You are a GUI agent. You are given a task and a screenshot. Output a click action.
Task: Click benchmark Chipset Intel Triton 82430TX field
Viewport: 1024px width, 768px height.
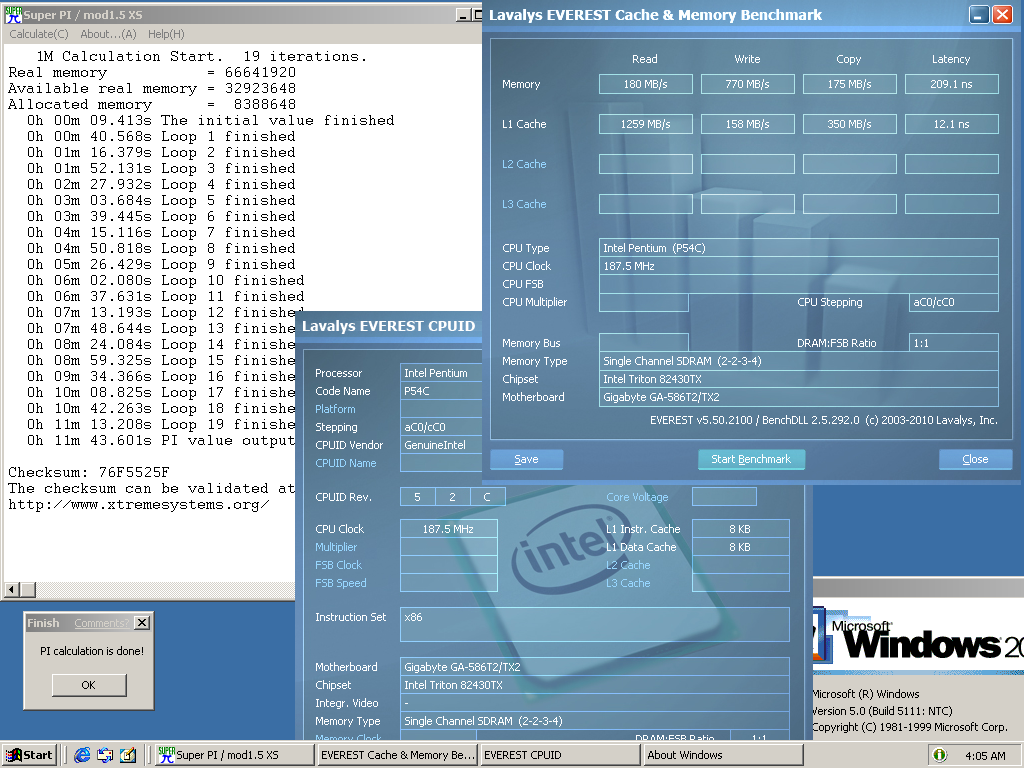tap(798, 379)
